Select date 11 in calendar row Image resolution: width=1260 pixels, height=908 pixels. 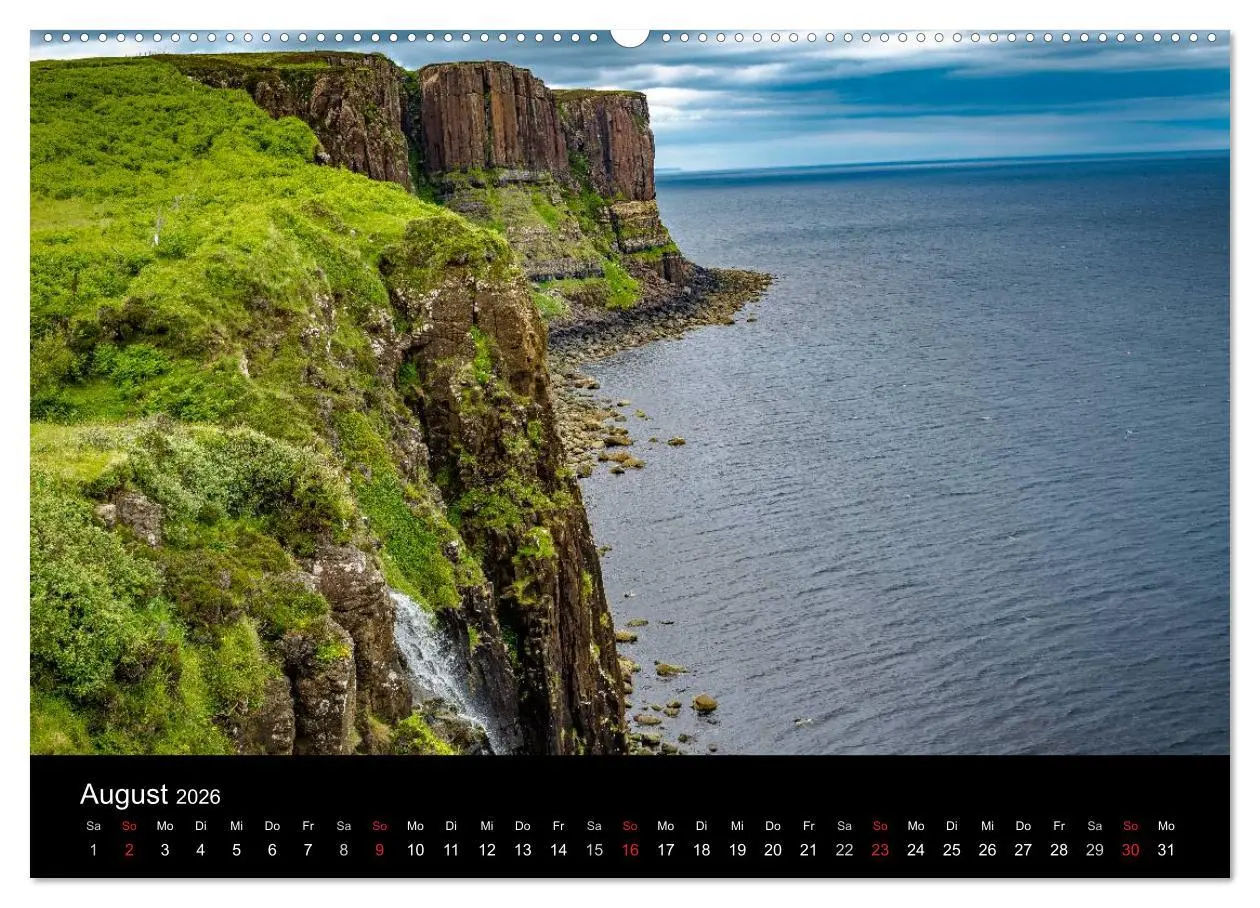451,850
